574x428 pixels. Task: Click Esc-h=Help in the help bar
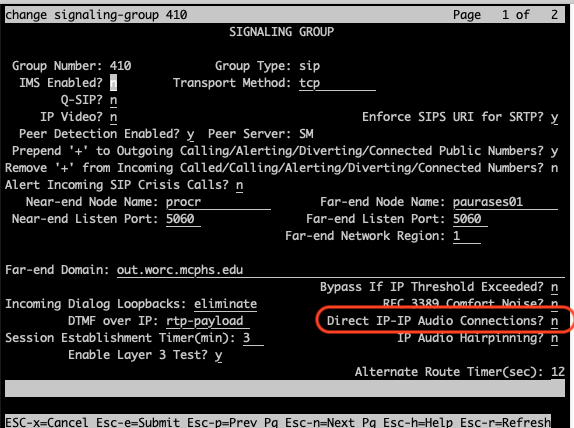coord(418,422)
